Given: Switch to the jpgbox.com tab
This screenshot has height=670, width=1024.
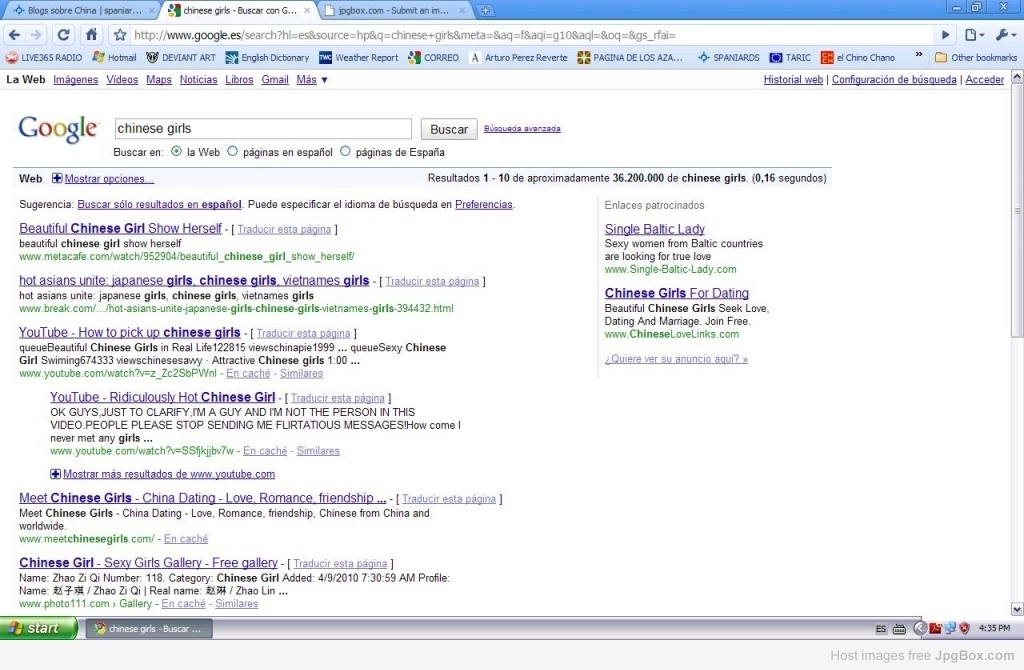Looking at the screenshot, I should click(x=395, y=11).
